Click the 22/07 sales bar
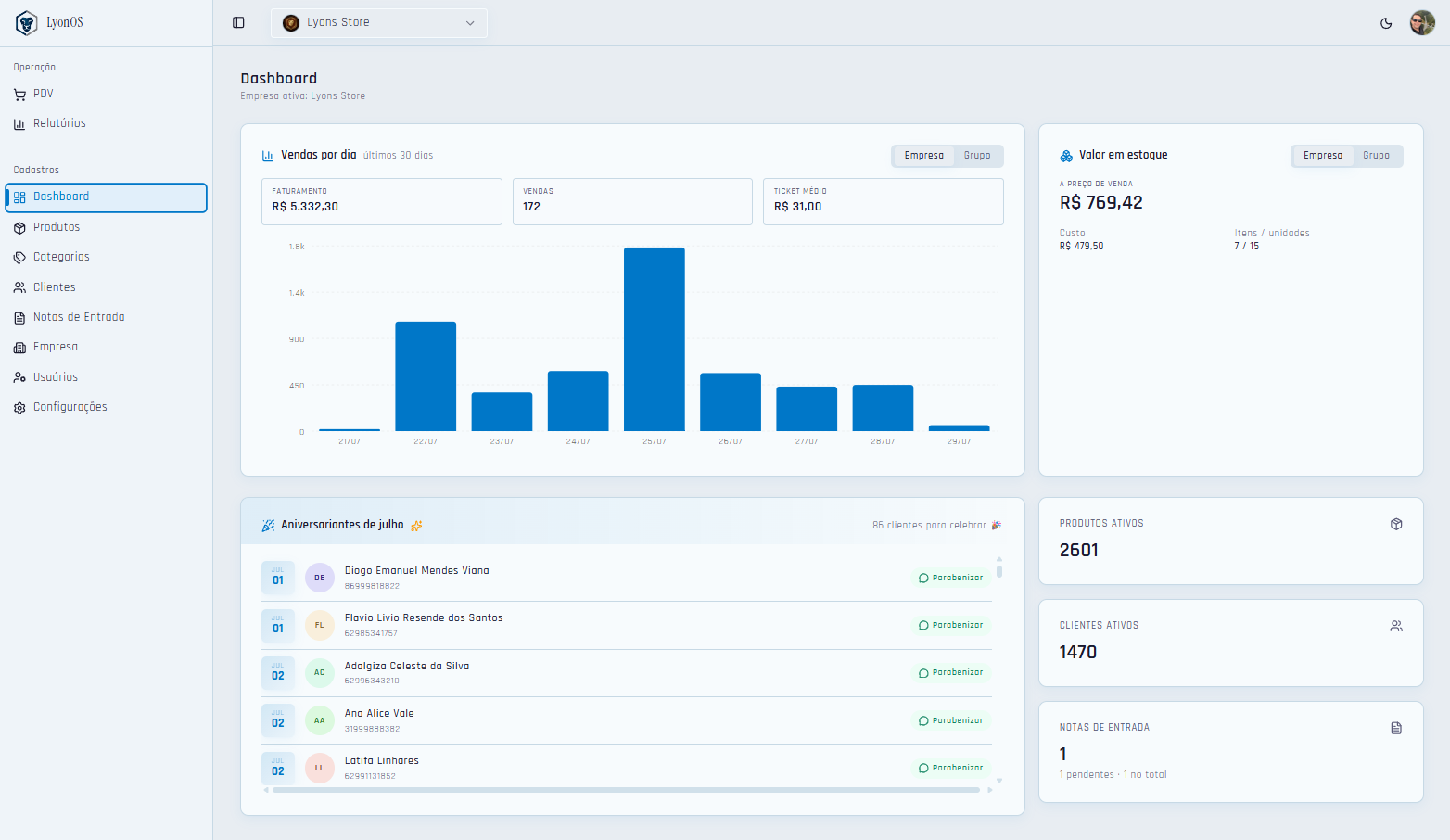The image size is (1450, 840). click(426, 376)
